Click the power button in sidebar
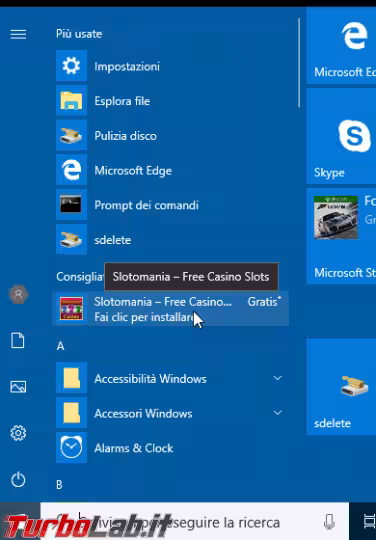Viewport: 376px width, 540px height. point(18,479)
